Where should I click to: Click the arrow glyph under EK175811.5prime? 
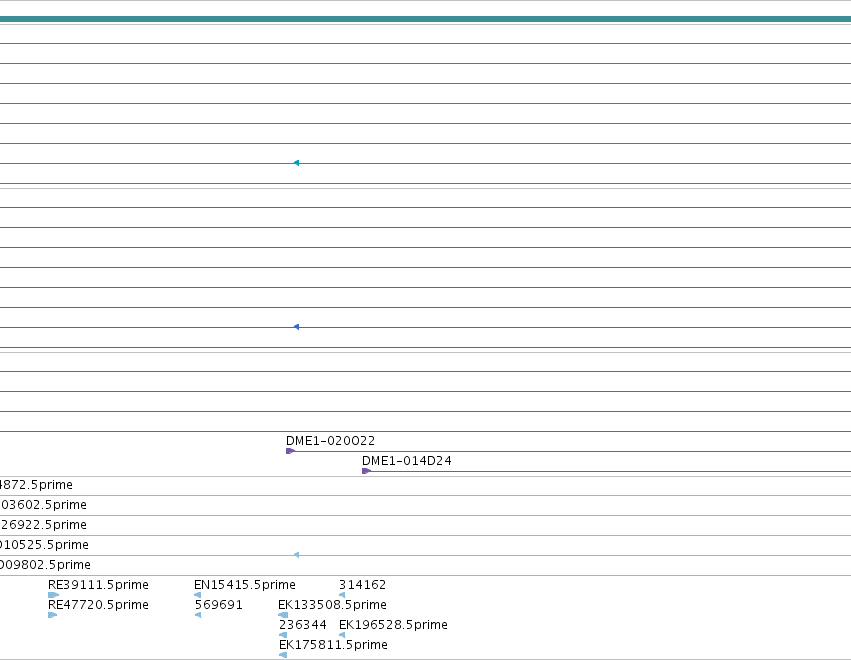[283, 655]
